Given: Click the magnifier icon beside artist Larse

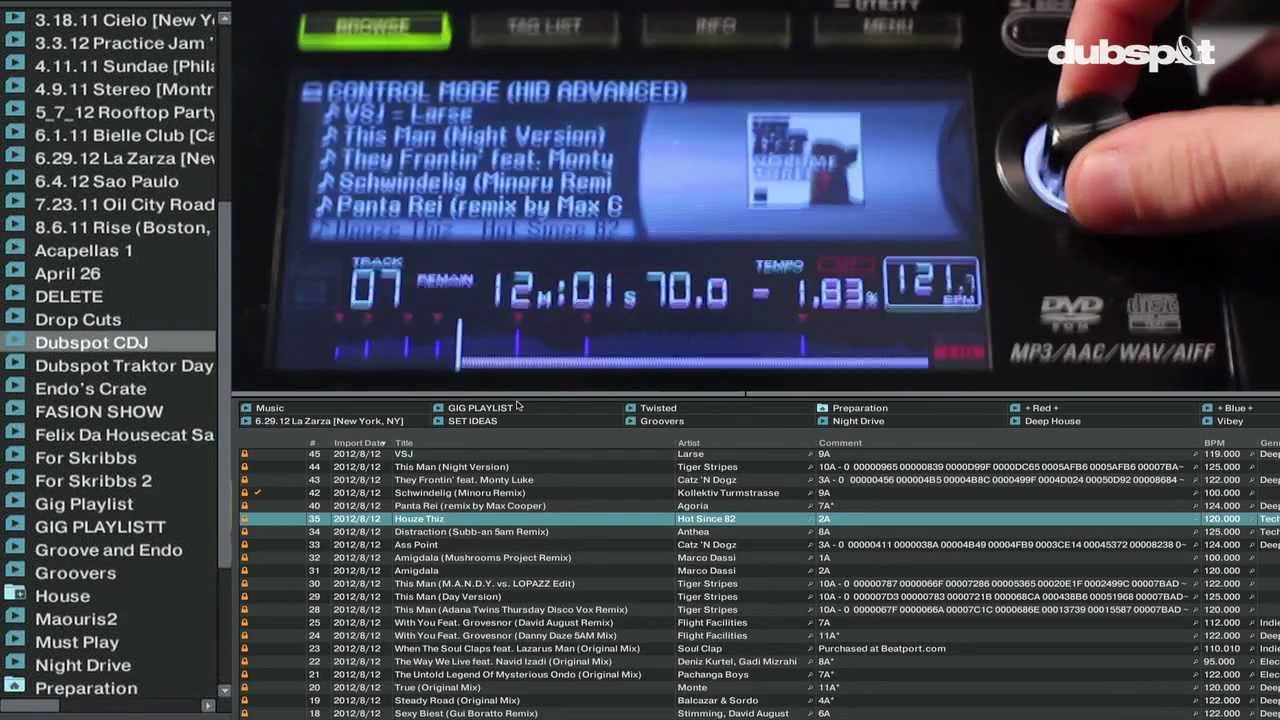Looking at the screenshot, I should [x=811, y=454].
